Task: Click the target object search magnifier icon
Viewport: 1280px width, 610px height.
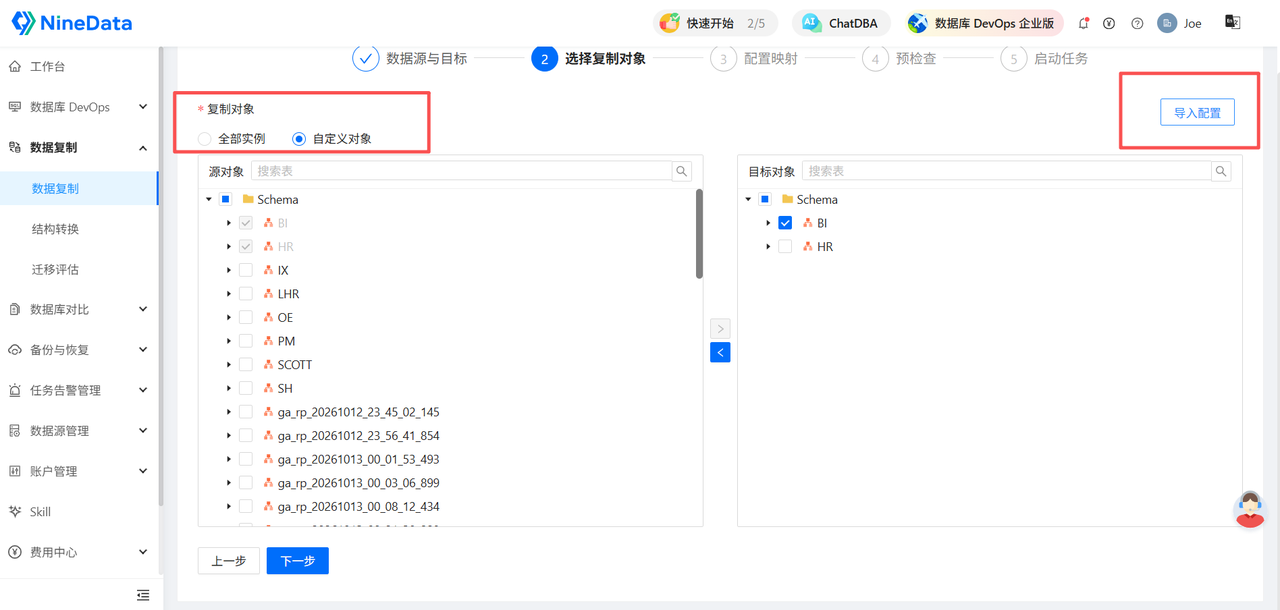Action: pyautogui.click(x=1221, y=171)
